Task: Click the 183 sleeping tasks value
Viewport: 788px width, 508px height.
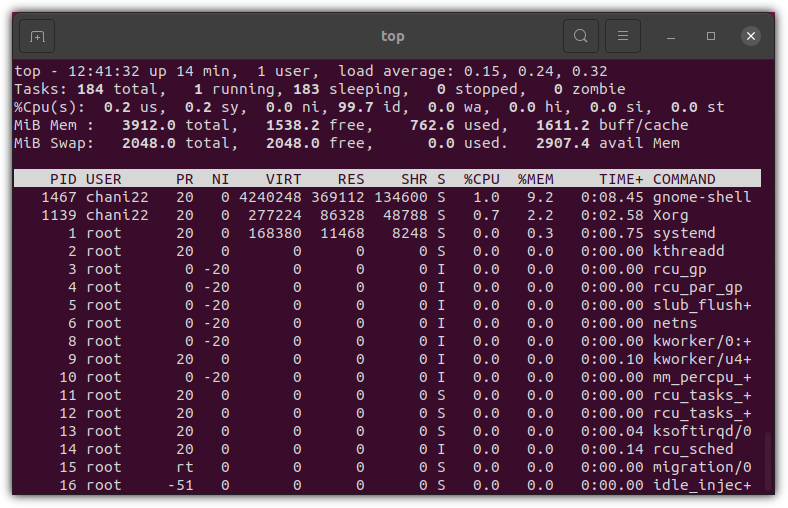Action: (306, 89)
